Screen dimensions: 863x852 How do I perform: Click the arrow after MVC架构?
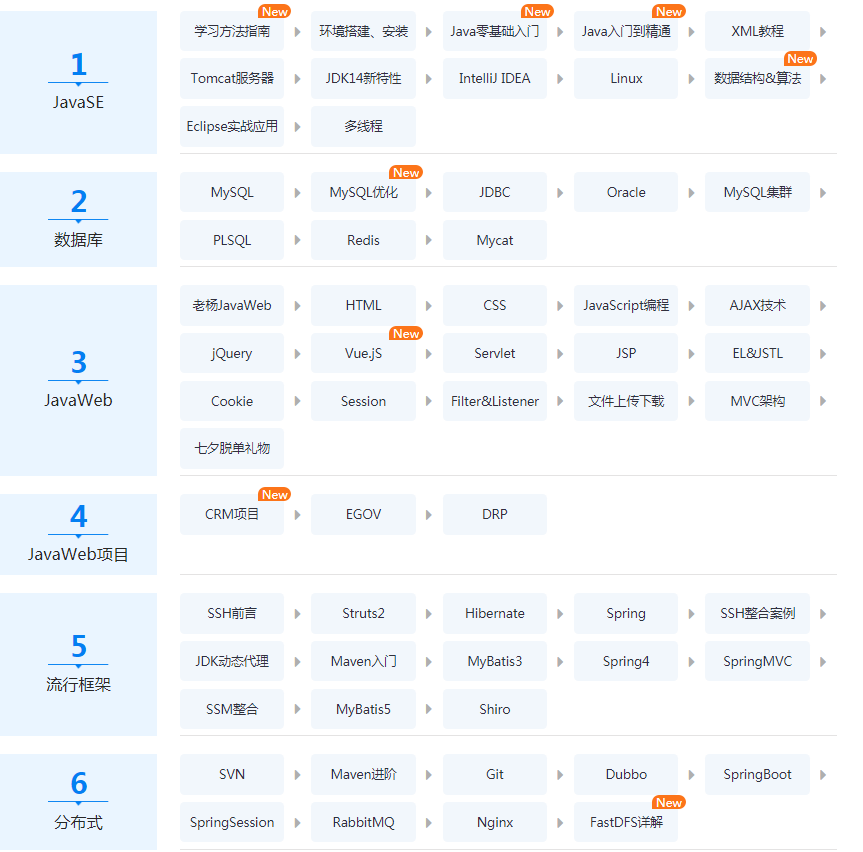tap(823, 401)
